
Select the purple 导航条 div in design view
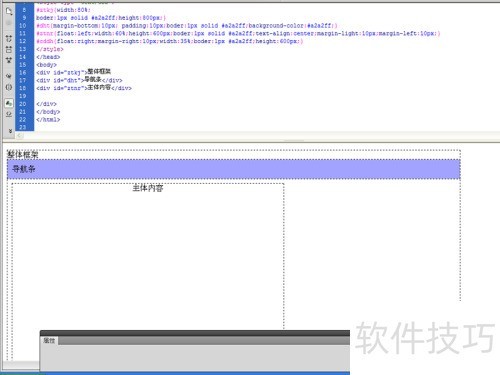(234, 169)
